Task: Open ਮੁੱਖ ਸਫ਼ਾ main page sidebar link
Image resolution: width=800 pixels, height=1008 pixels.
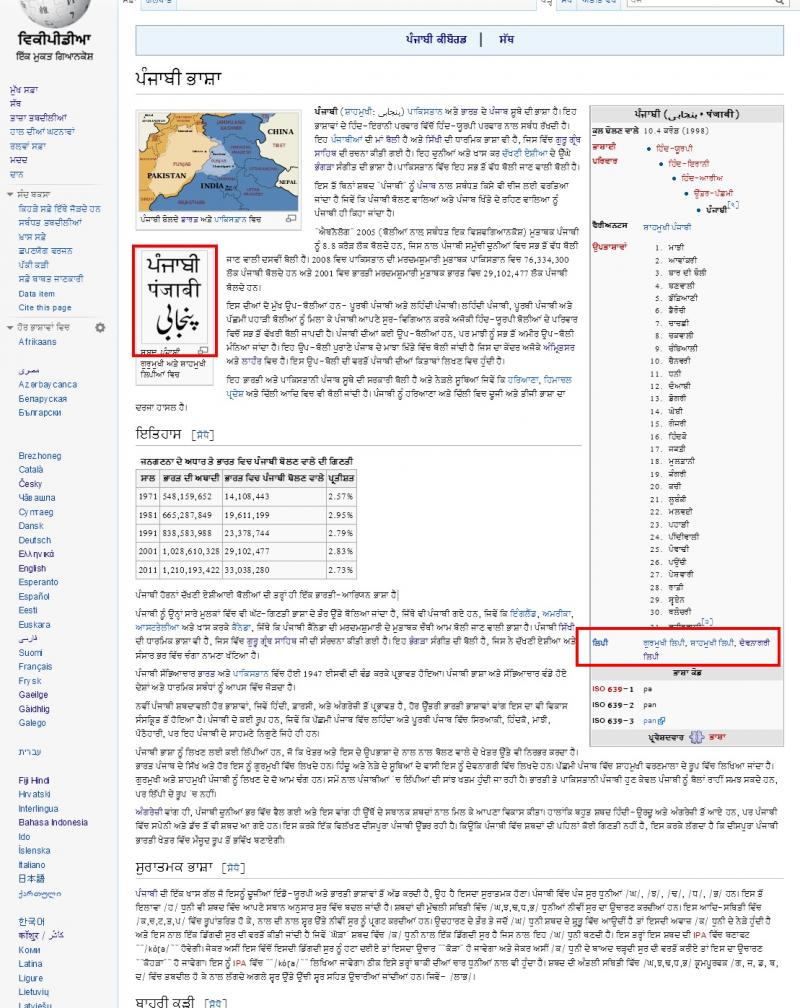Action: point(24,89)
